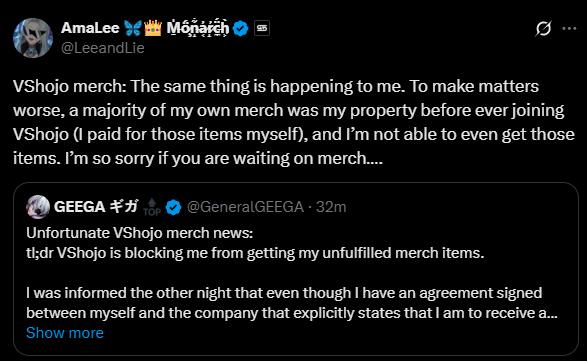Open quoted tweet via 'Unfortunate VShojo merch news' line
Viewport: 587px width, 361px height.
pos(140,233)
